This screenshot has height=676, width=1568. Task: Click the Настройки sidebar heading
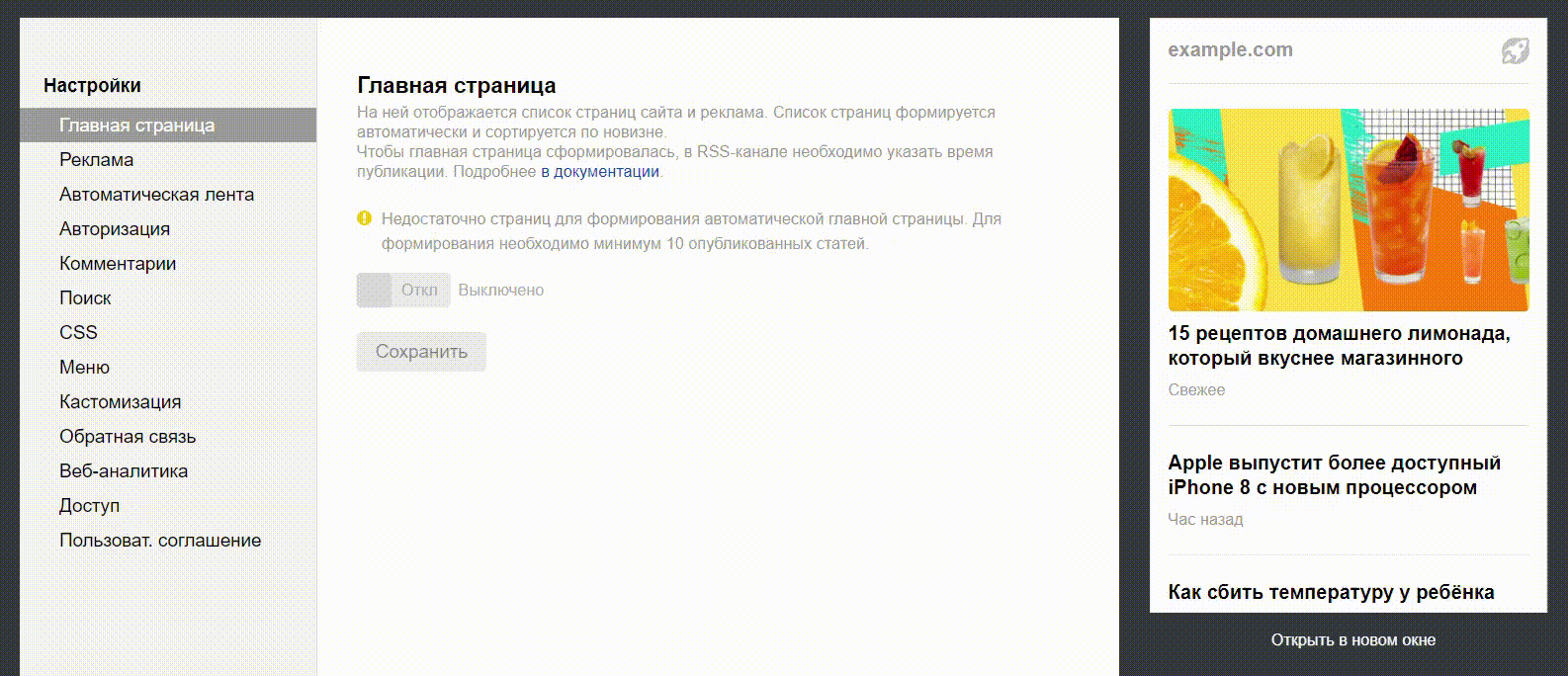[92, 86]
